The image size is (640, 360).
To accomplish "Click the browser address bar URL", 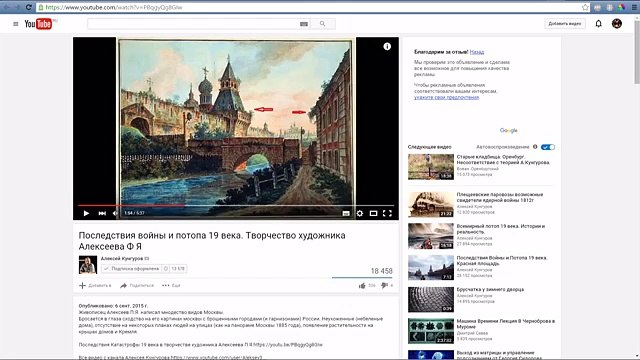I will [114, 7].
